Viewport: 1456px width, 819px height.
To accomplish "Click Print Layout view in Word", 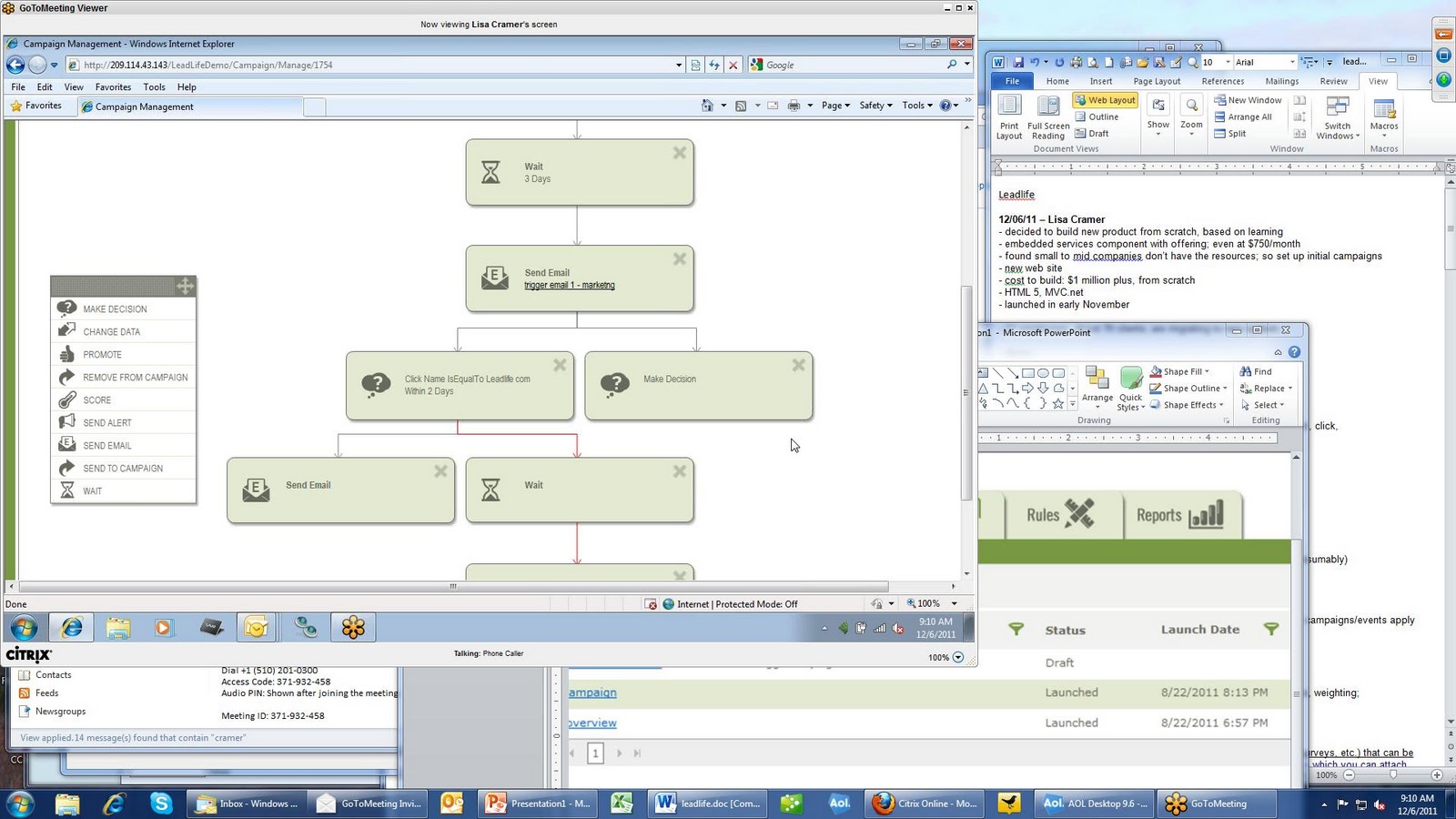I will 1009,117.
